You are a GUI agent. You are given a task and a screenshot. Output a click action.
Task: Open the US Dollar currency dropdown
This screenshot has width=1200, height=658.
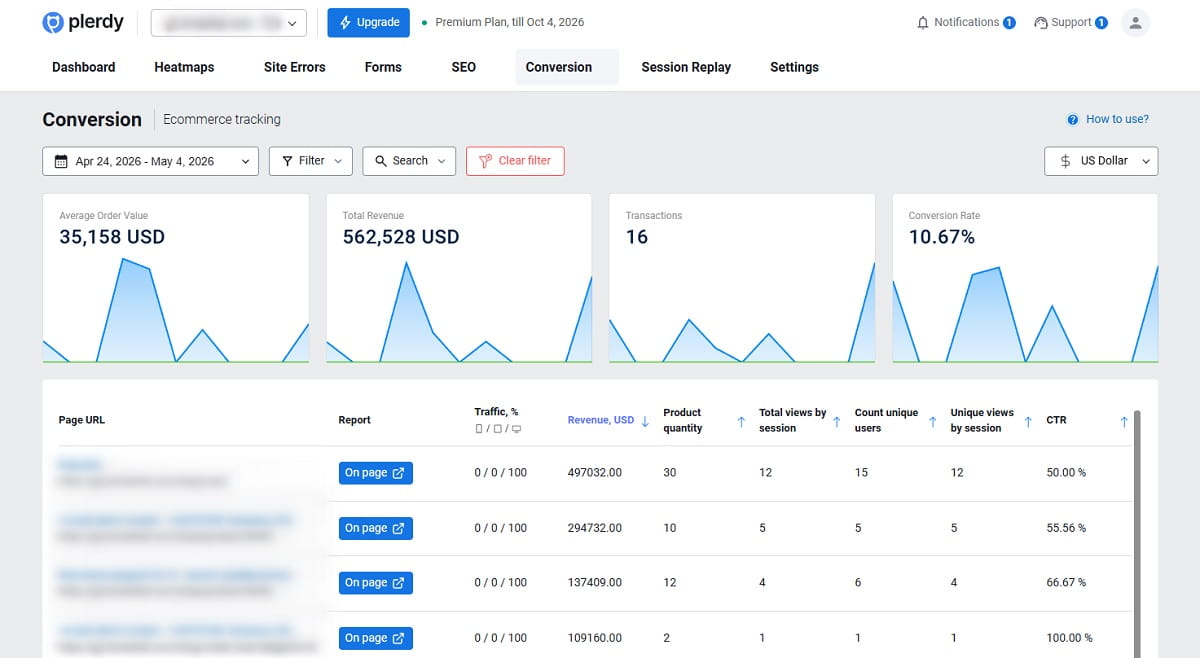[1101, 161]
